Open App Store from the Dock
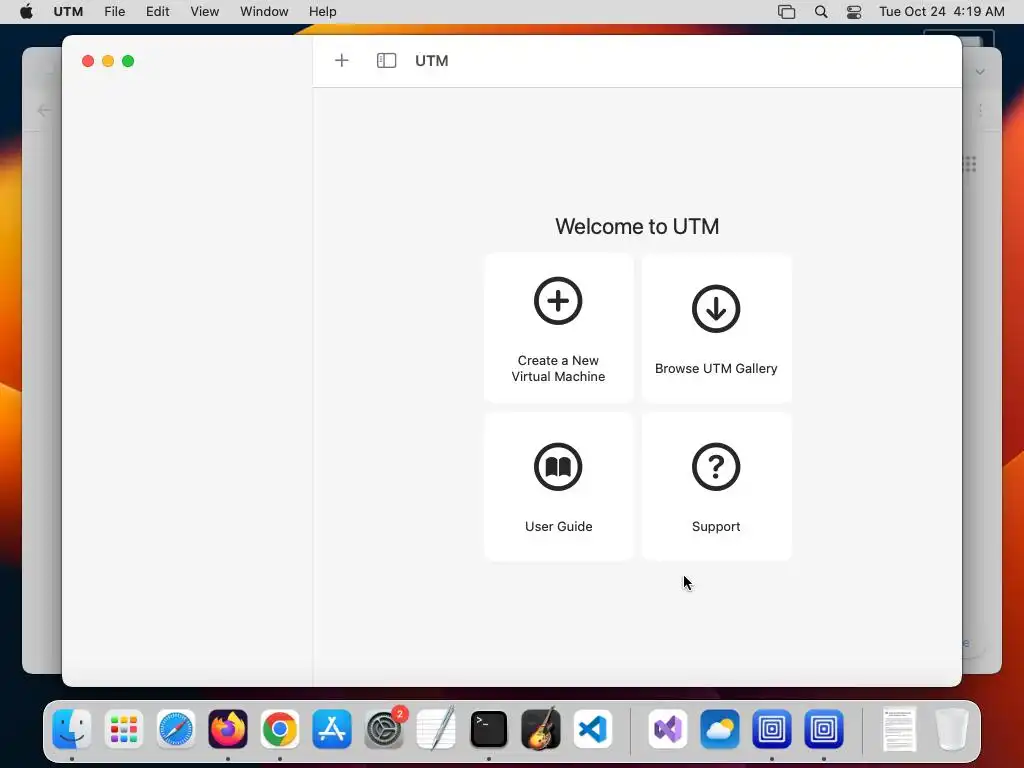 pos(332,729)
